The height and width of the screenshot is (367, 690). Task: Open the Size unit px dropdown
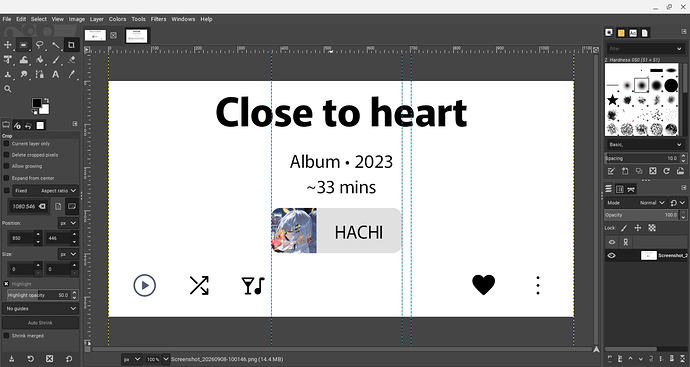(68, 254)
